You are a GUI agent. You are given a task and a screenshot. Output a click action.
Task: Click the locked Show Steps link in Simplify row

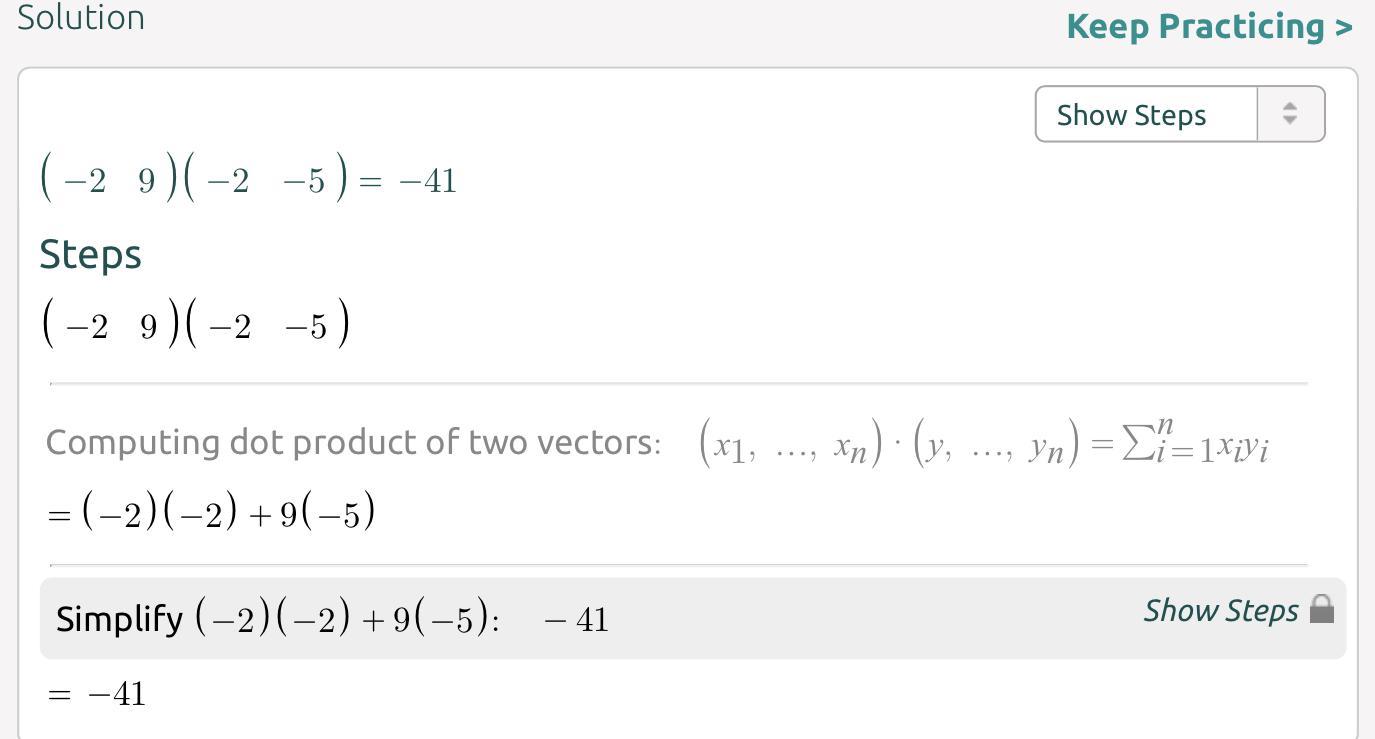(x=1220, y=610)
